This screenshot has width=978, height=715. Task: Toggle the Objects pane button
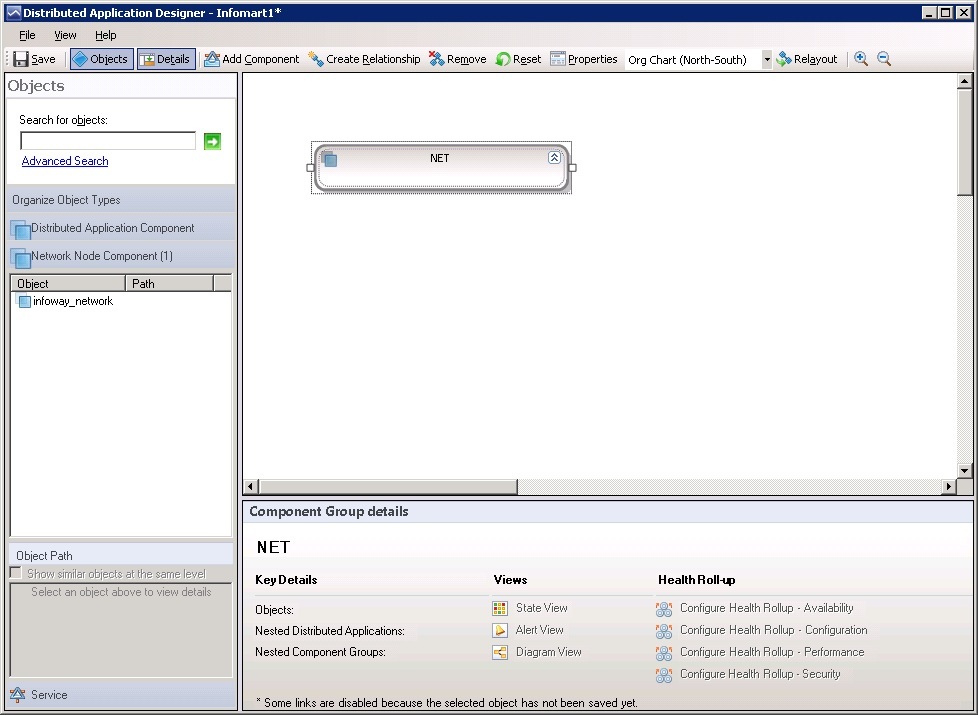pyautogui.click(x=102, y=59)
